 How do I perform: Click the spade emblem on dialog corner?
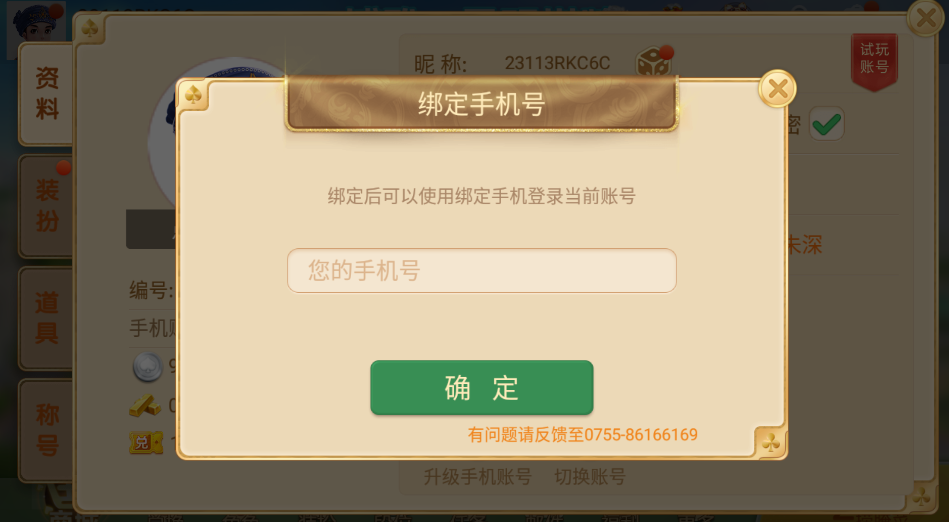193,95
